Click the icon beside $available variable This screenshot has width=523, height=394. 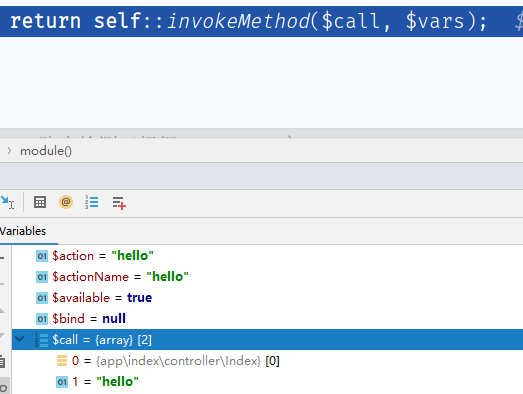point(42,298)
